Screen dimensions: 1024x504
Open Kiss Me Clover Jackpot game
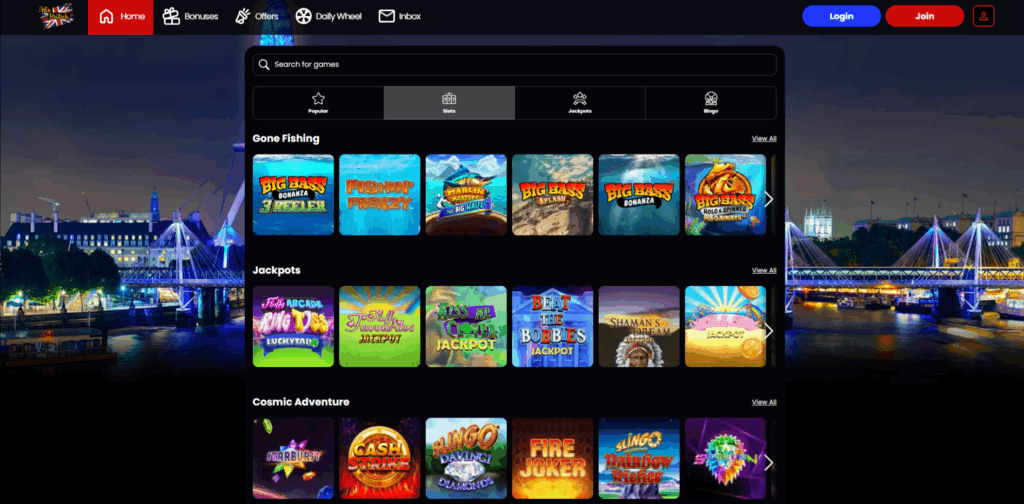point(466,326)
